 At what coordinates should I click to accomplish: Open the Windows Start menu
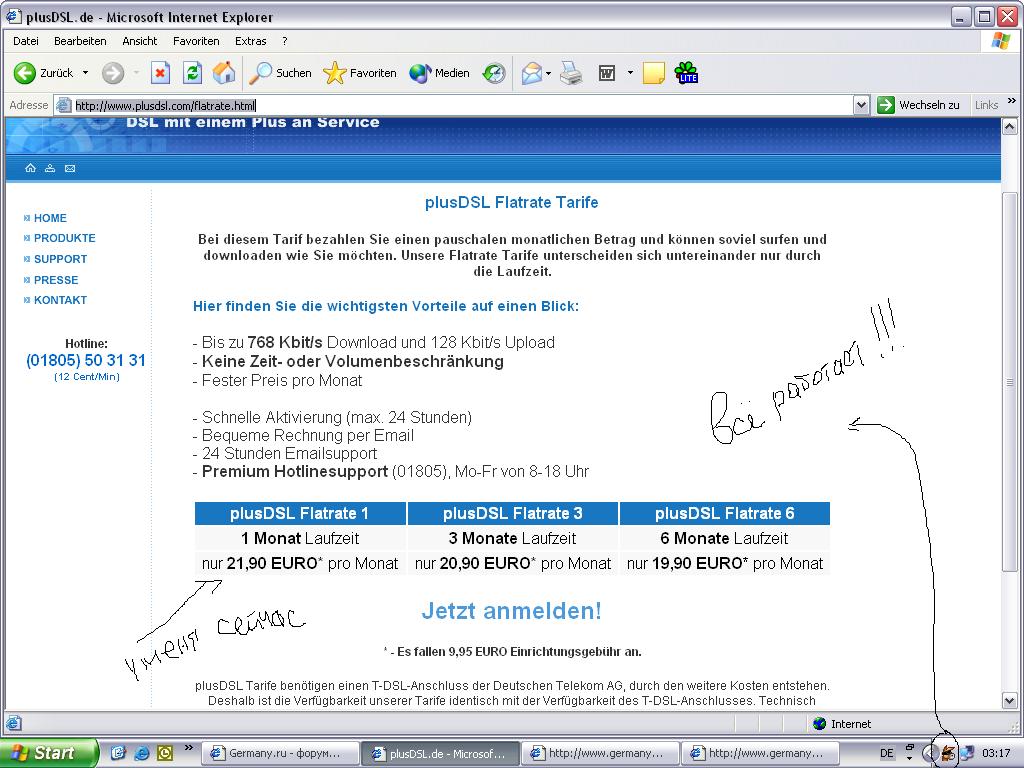pos(48,753)
